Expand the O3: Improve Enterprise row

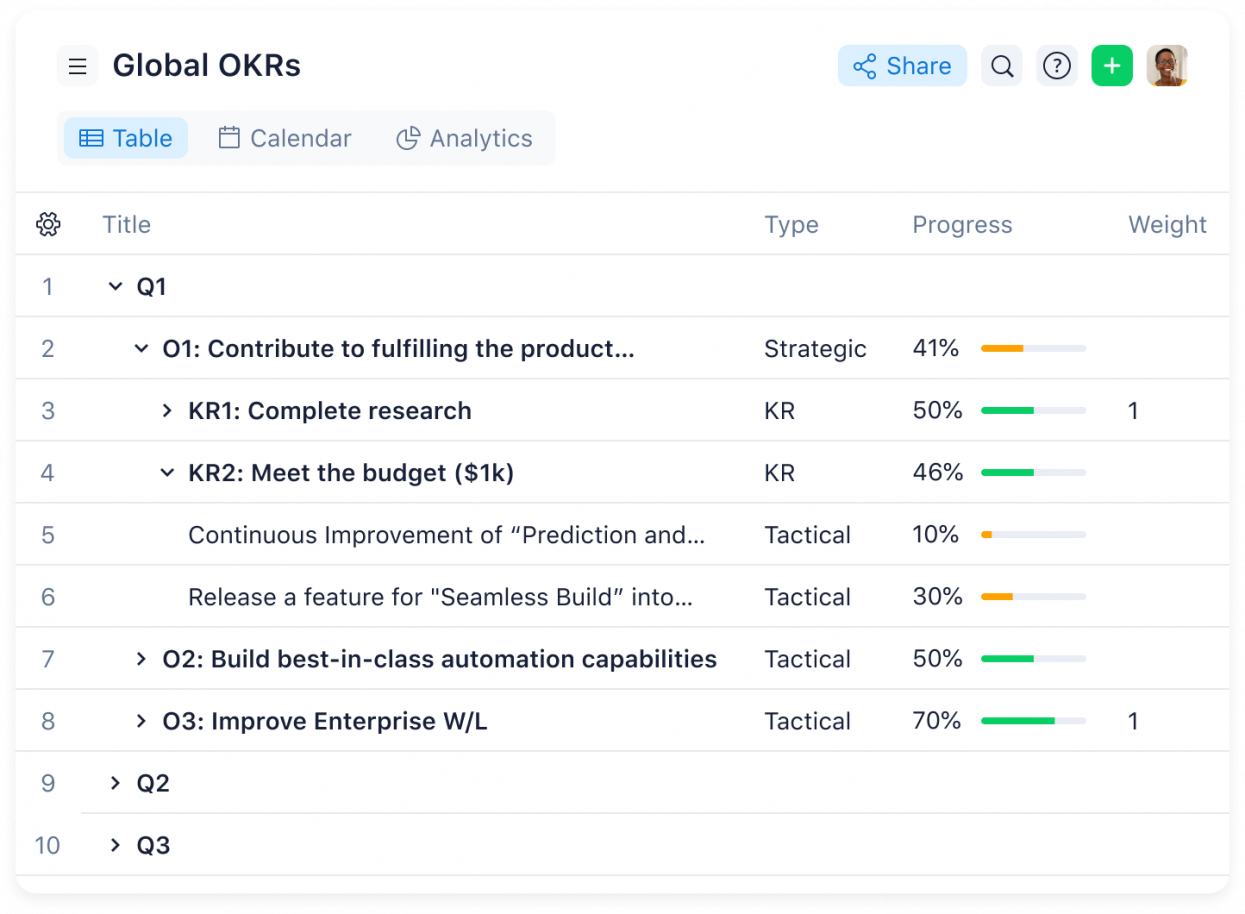coord(141,721)
